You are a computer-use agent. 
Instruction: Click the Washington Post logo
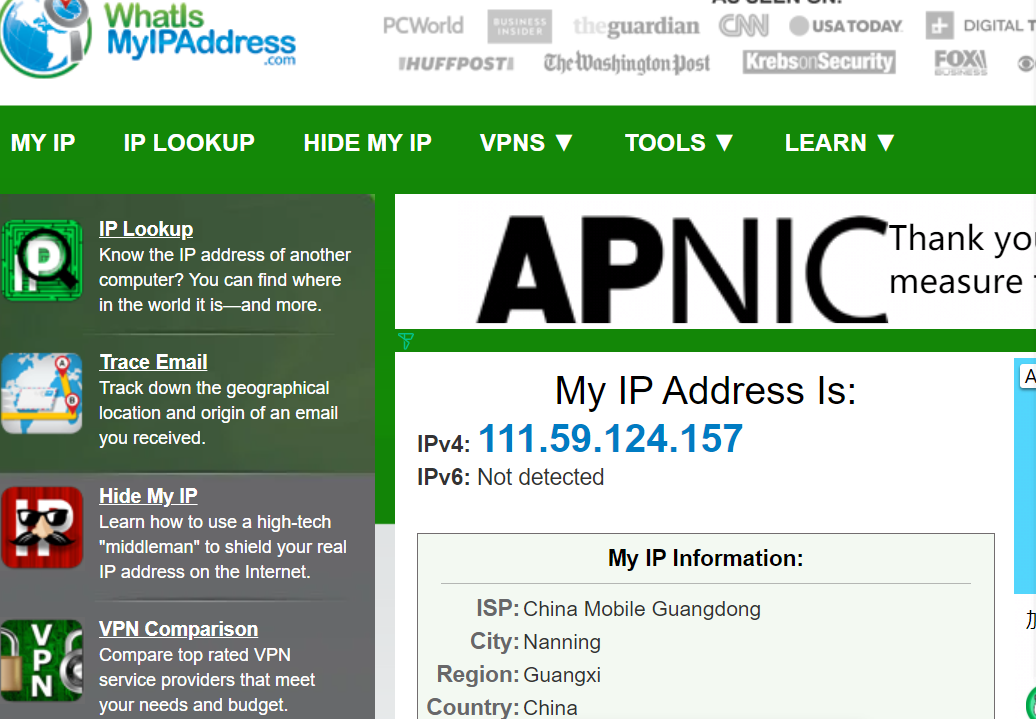click(x=626, y=63)
